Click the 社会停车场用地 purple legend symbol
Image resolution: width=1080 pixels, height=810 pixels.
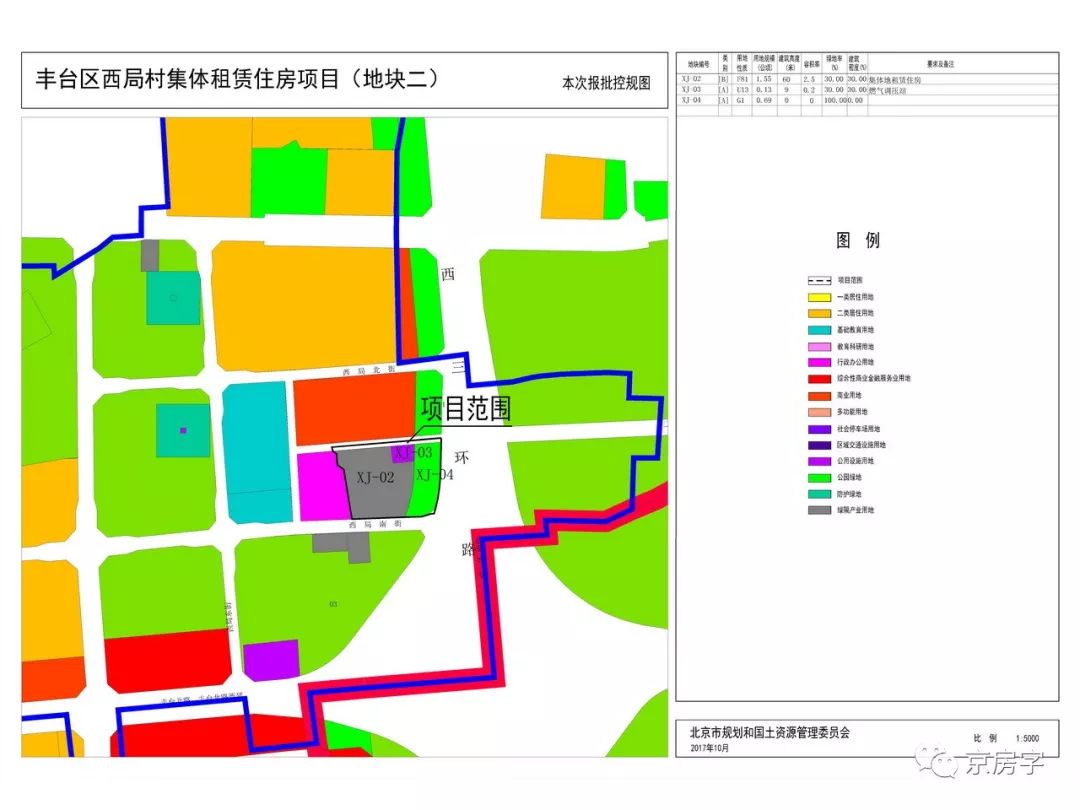point(818,429)
